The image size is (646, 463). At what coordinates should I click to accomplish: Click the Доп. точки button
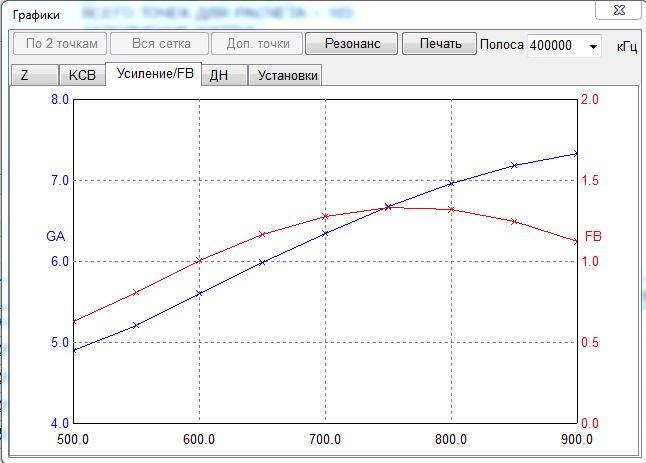coord(257,44)
